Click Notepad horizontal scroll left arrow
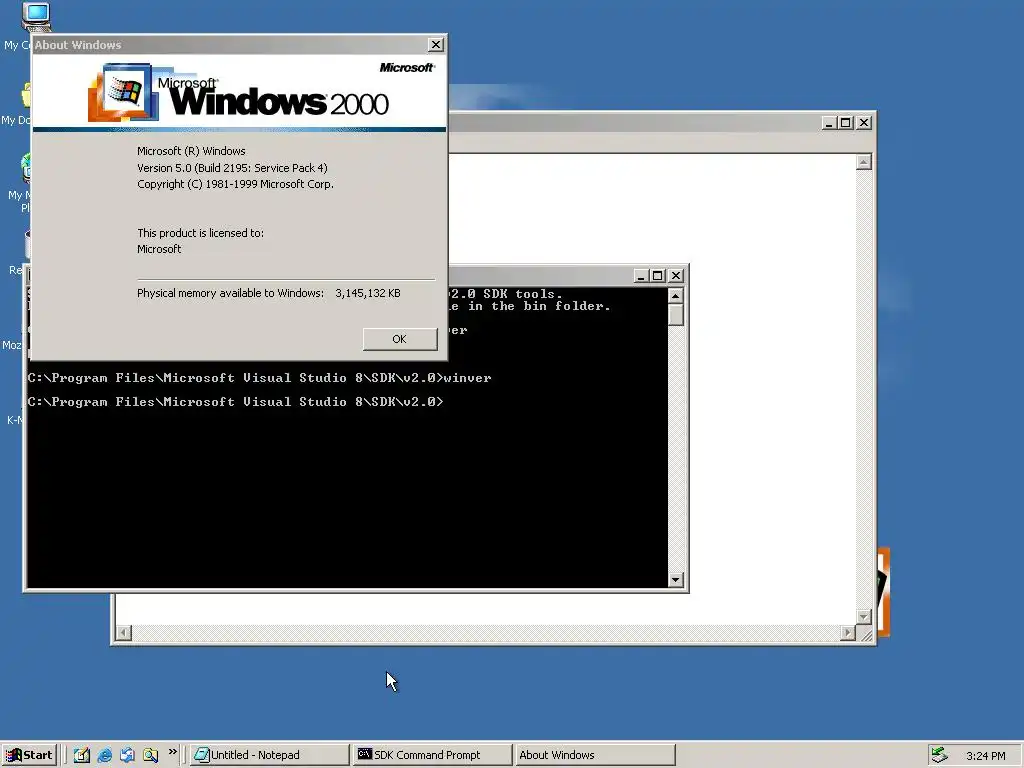This screenshot has width=1024, height=768. 123,632
